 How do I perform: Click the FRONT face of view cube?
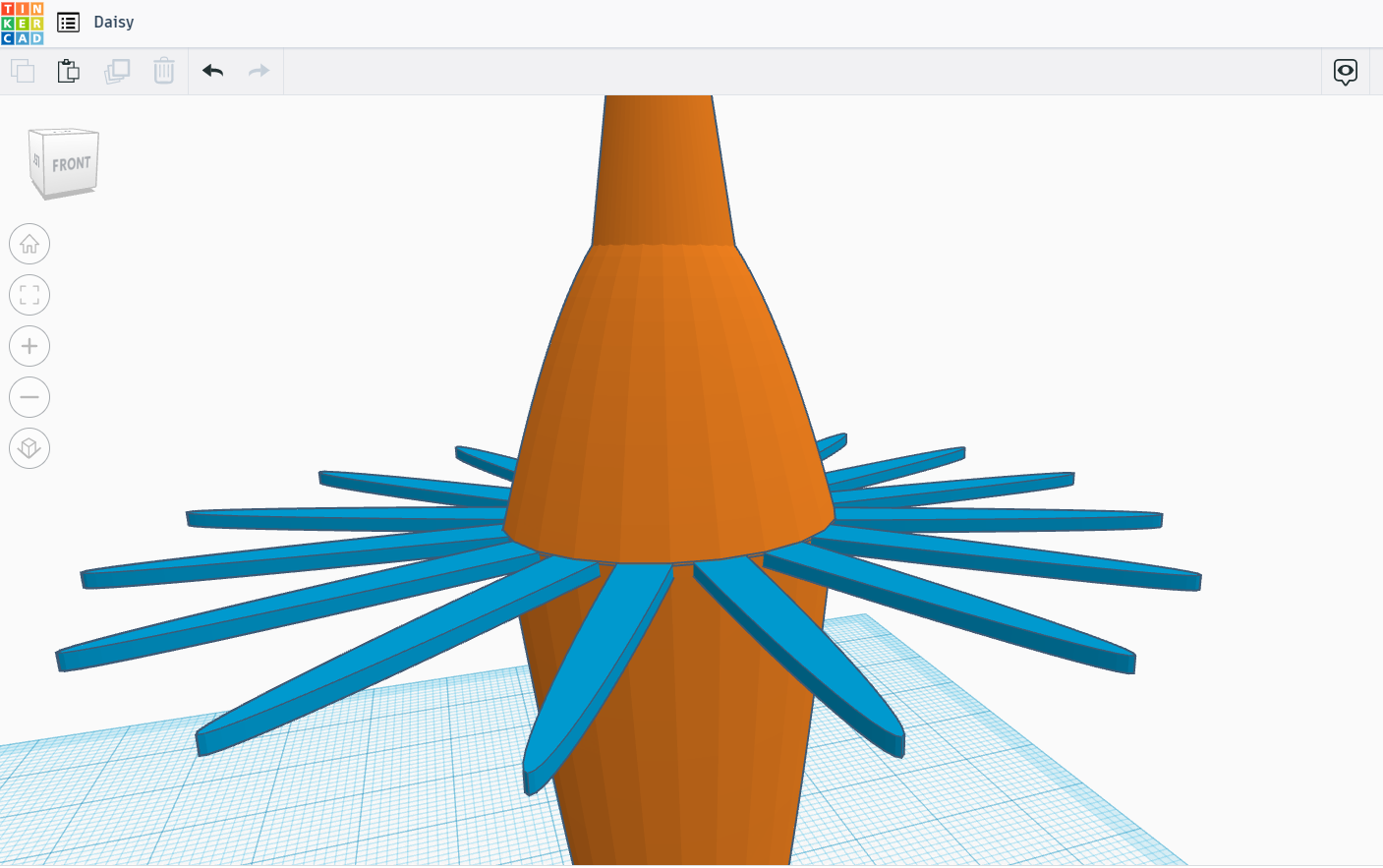point(71,165)
